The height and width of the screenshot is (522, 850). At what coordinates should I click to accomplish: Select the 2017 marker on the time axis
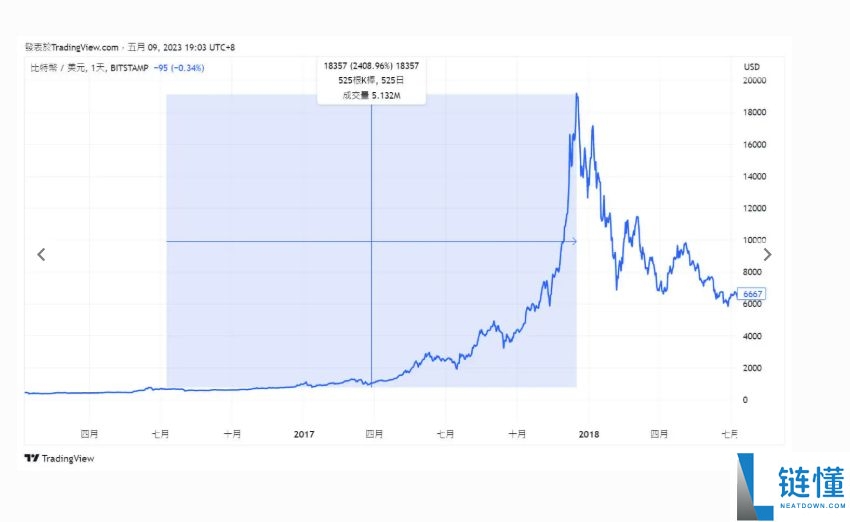pos(304,434)
